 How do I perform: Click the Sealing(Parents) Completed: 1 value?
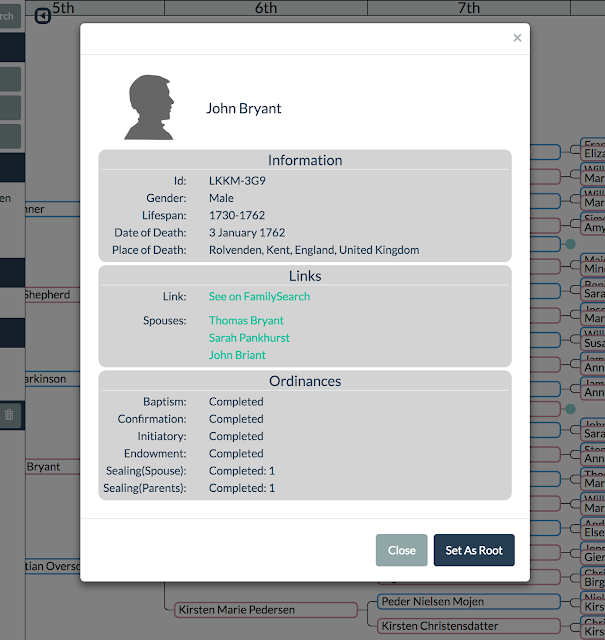242,488
